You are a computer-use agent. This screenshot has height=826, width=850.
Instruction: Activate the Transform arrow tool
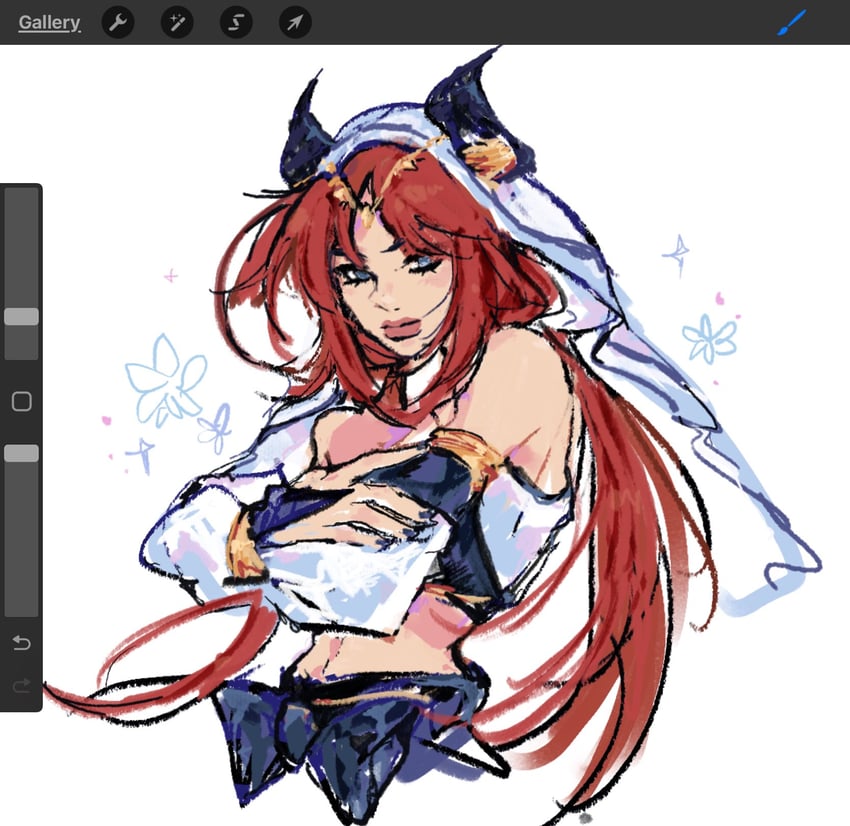295,23
